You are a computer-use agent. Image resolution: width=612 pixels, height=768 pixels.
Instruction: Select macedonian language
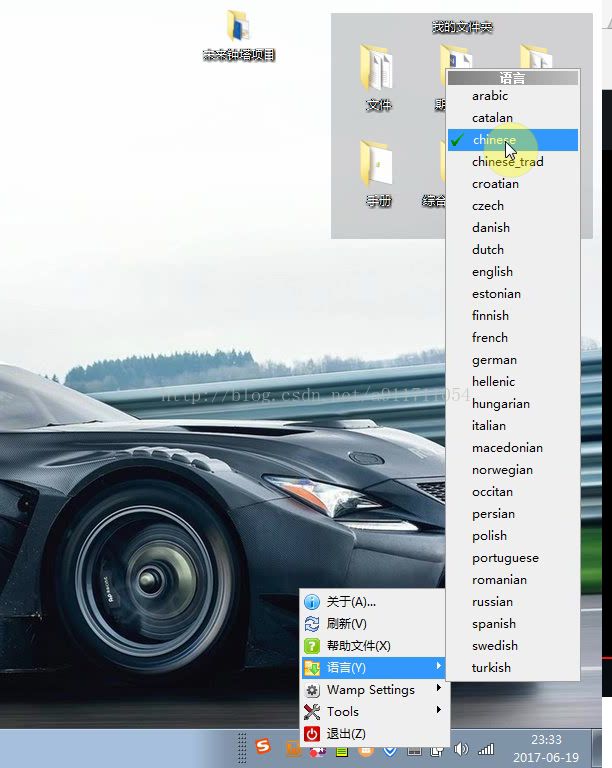513,448
